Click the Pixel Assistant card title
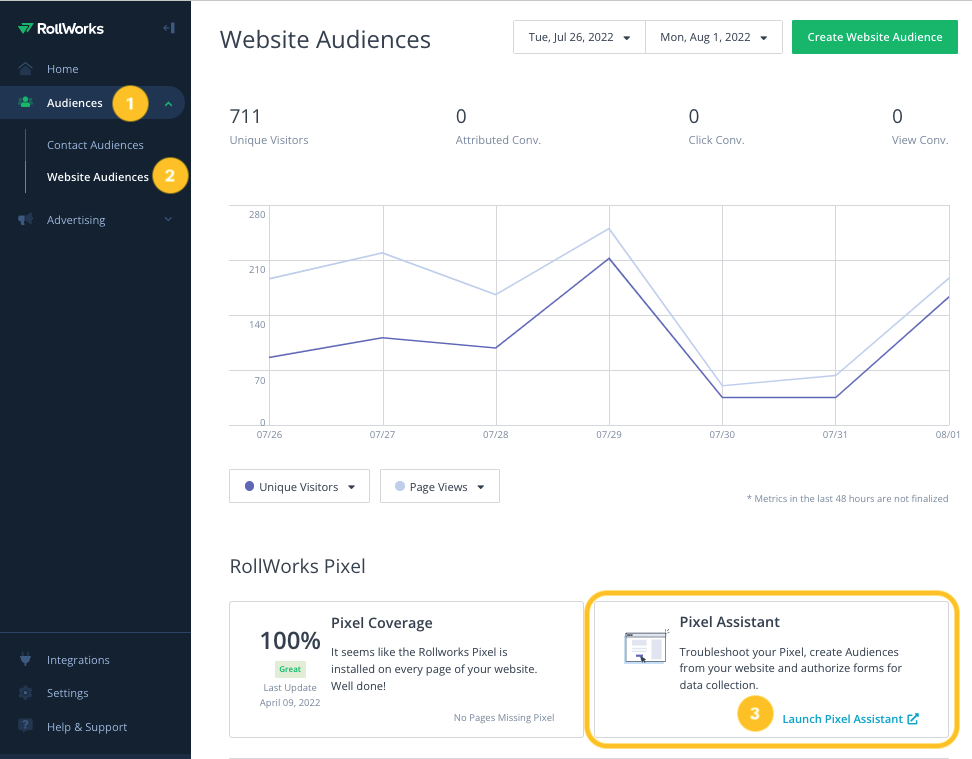The image size is (972, 759). point(730,622)
